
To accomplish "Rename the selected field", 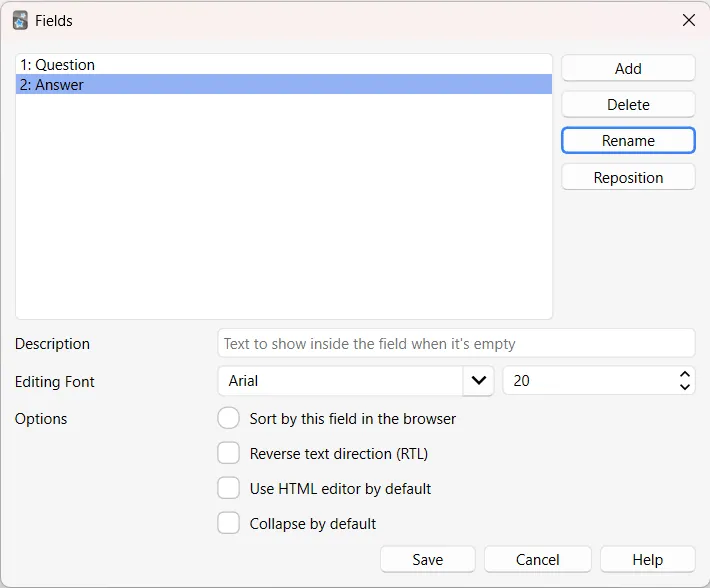I will 628,141.
